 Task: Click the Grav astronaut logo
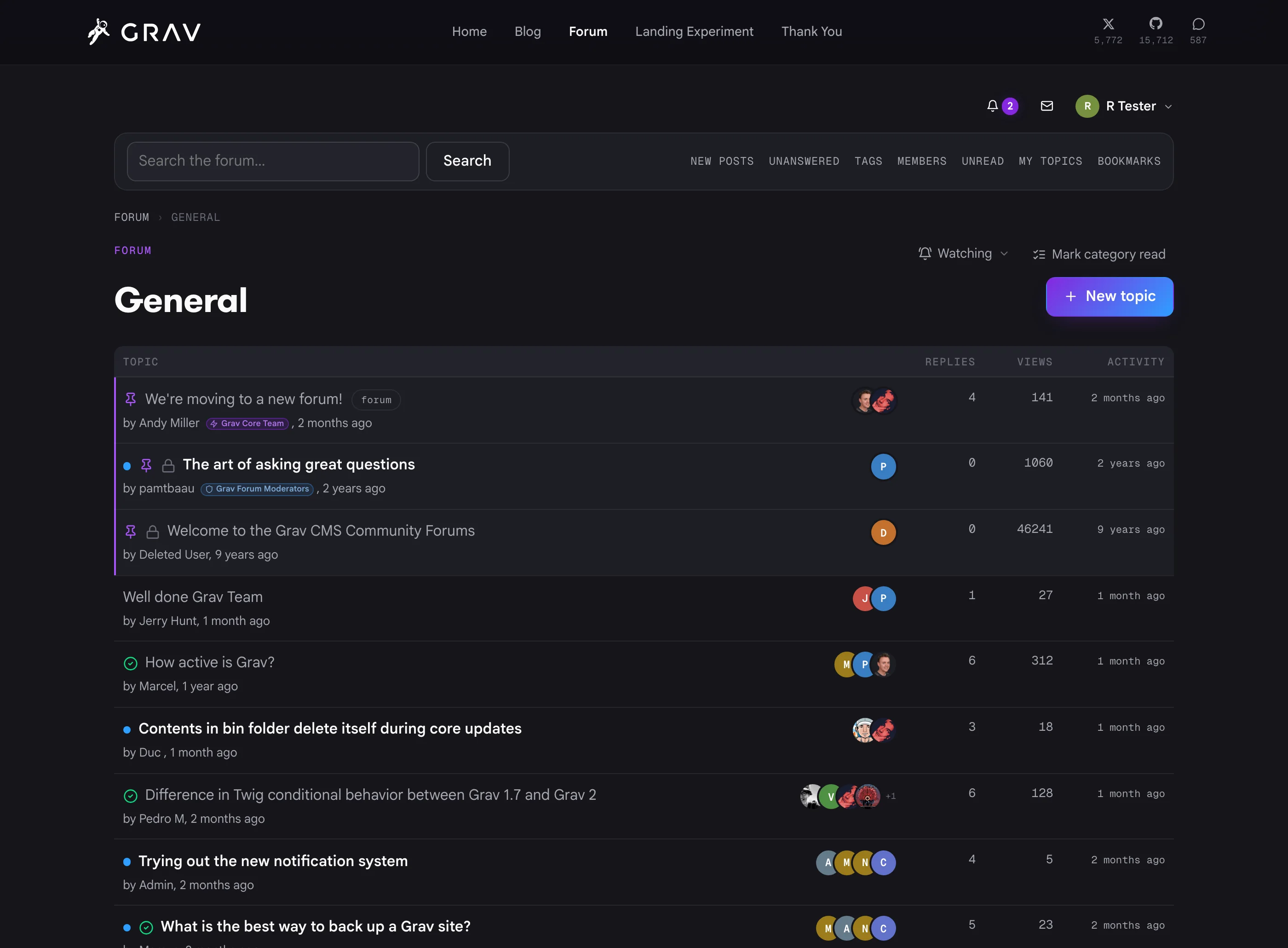[x=144, y=32]
